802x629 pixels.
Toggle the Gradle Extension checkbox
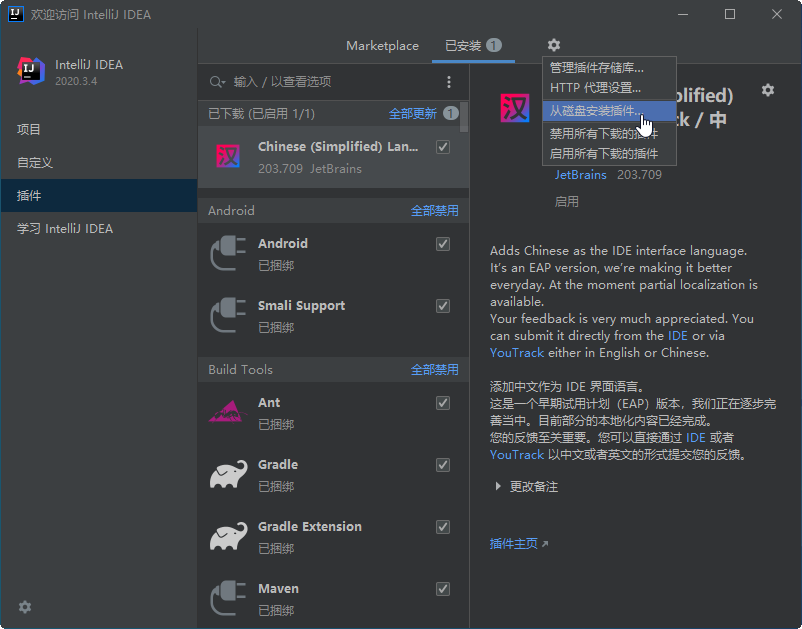click(x=443, y=527)
